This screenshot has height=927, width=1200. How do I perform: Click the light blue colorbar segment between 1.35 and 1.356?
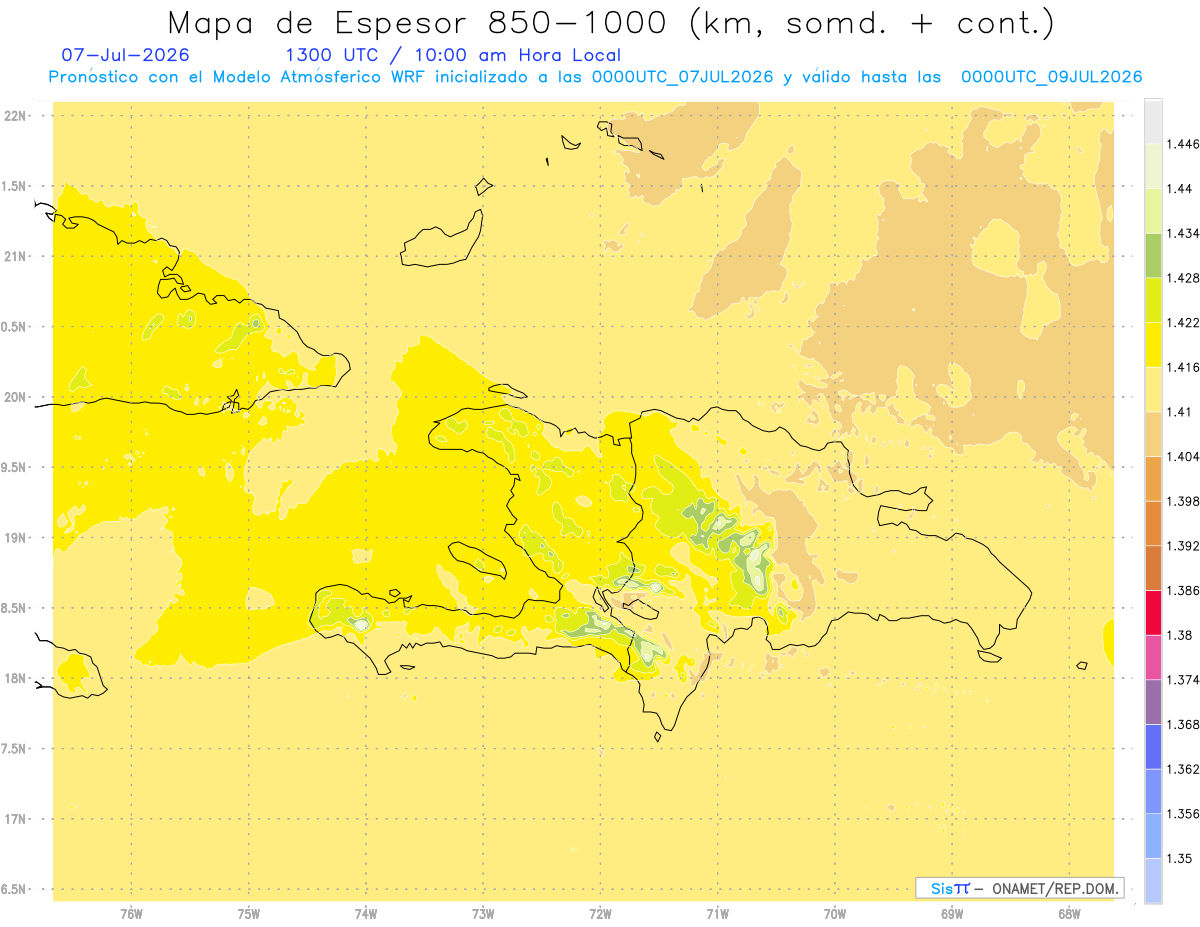(1153, 836)
